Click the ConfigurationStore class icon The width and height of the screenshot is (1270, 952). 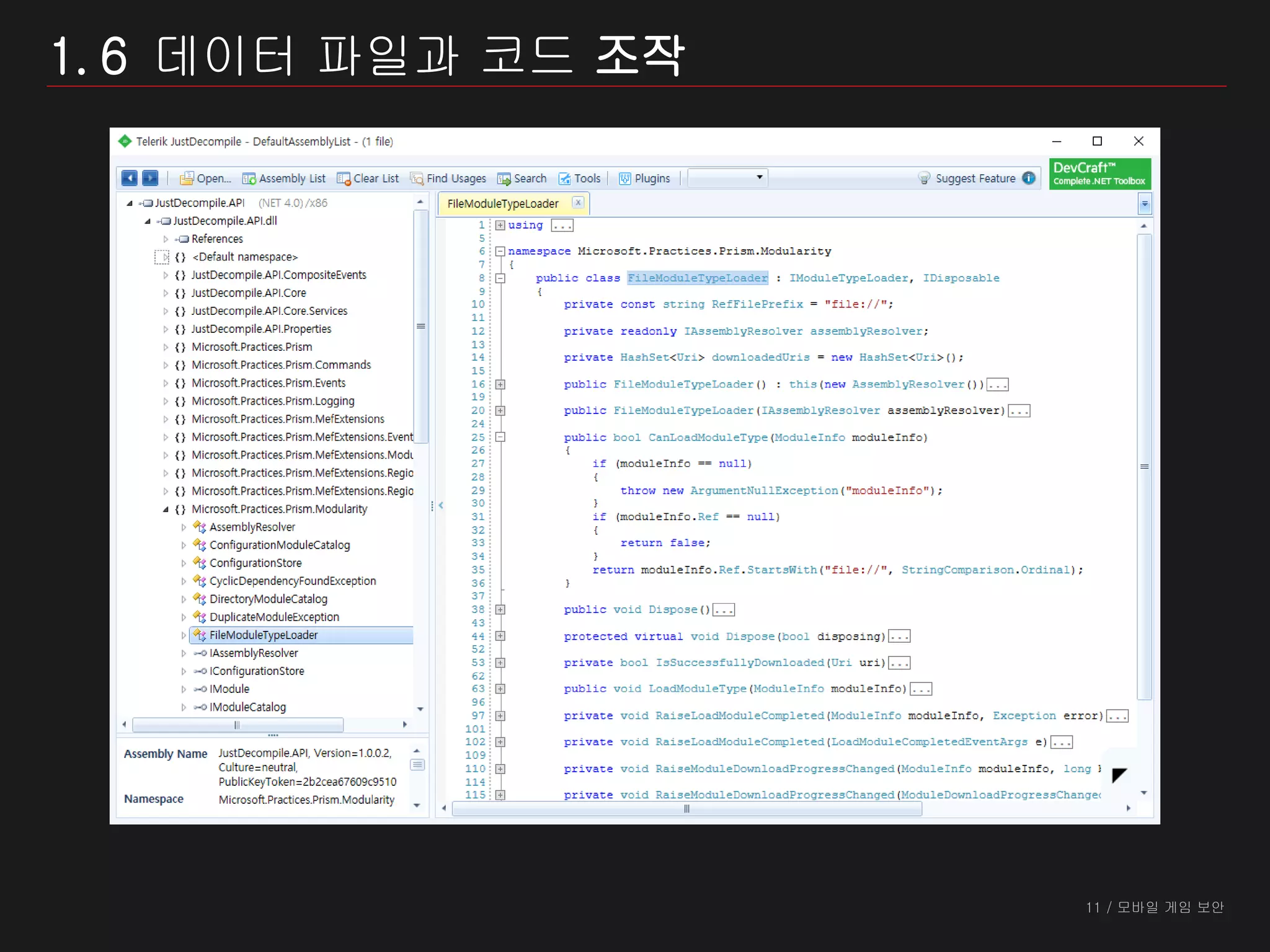pyautogui.click(x=199, y=563)
